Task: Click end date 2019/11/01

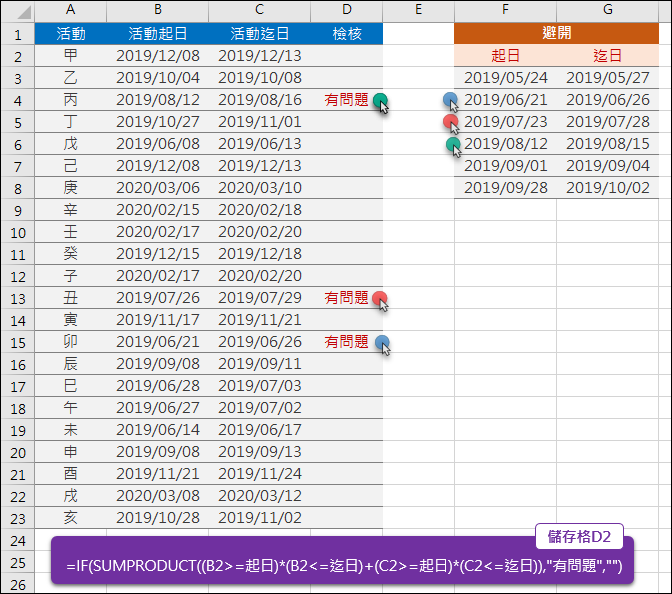Action: click(x=259, y=122)
